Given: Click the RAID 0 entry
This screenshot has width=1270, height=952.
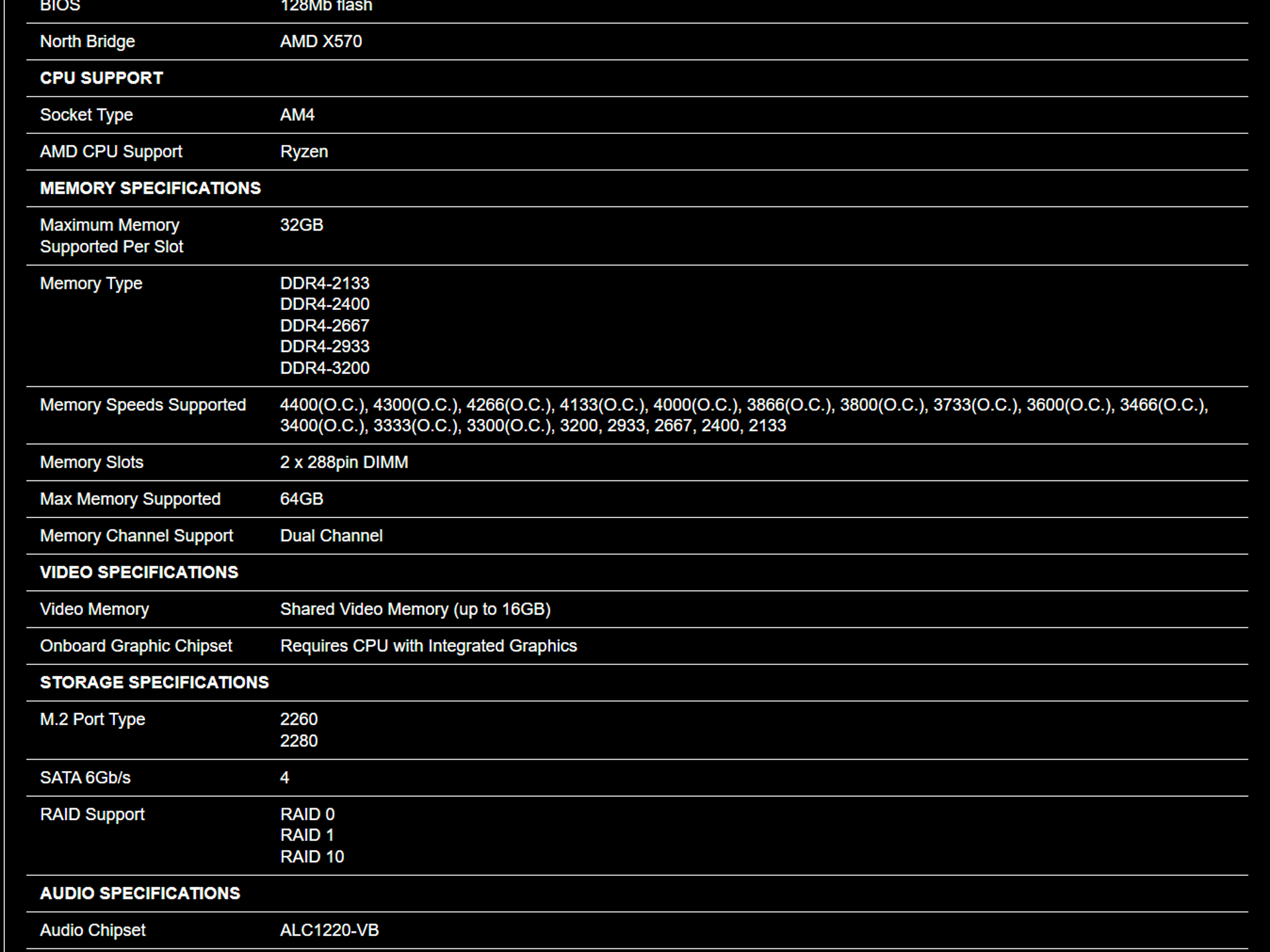Looking at the screenshot, I should click(308, 814).
